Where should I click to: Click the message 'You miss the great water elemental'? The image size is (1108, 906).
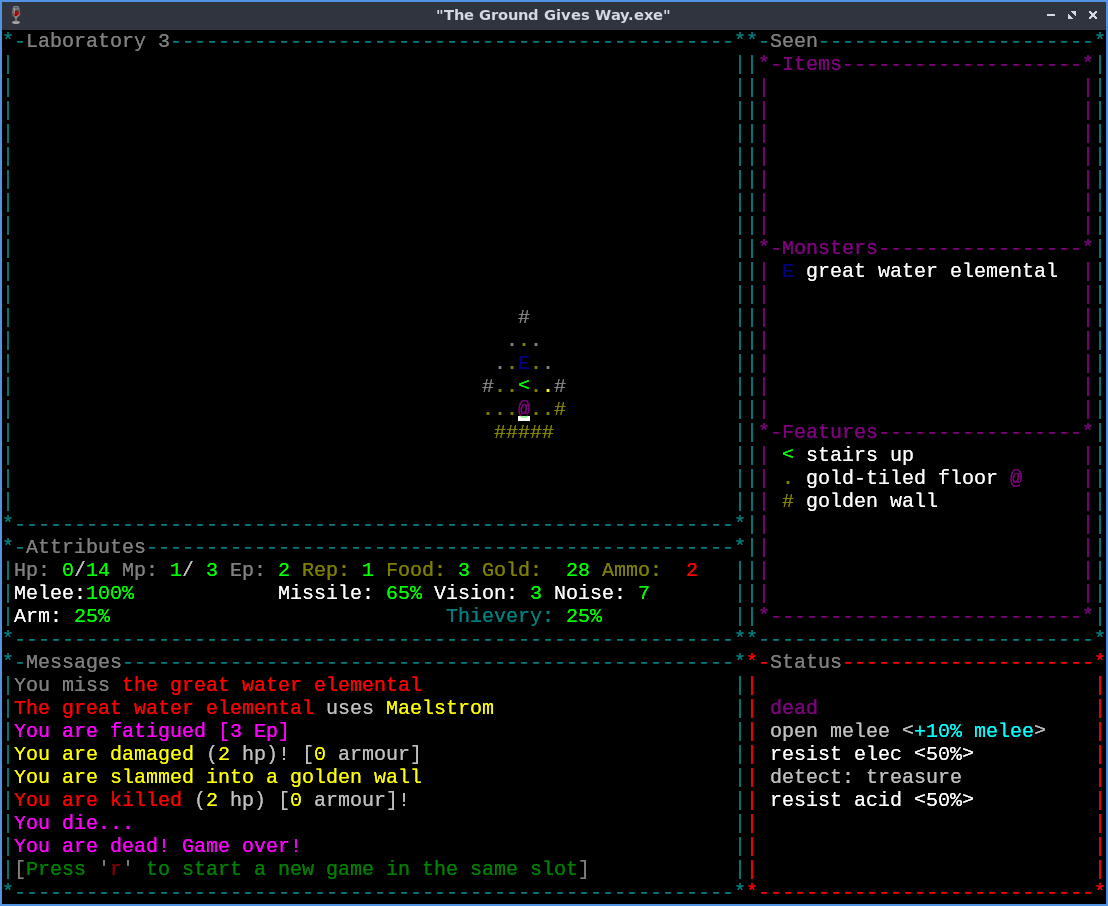[x=218, y=684]
